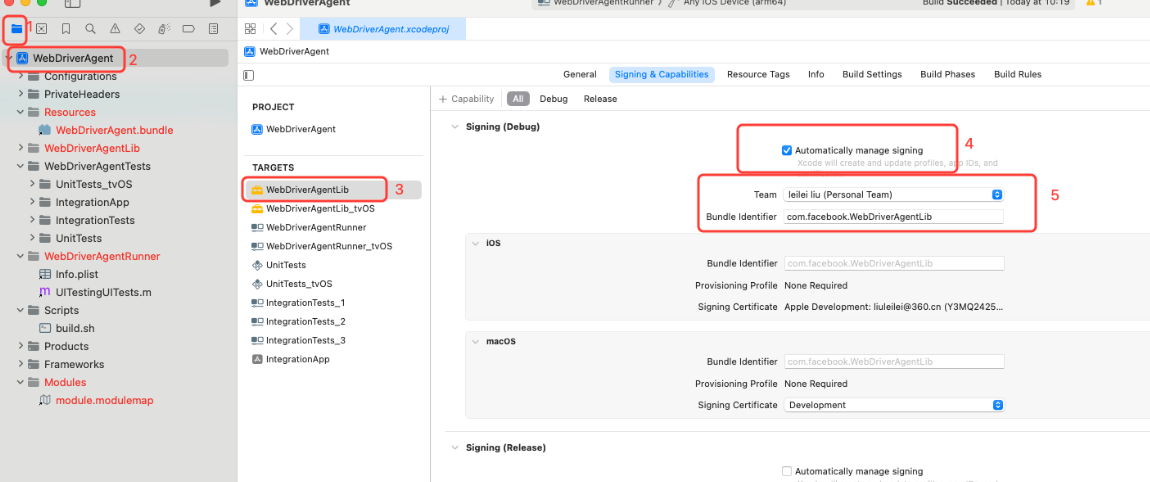This screenshot has width=1150, height=482.
Task: Open the Source Control navigator icon
Action: coord(41,29)
